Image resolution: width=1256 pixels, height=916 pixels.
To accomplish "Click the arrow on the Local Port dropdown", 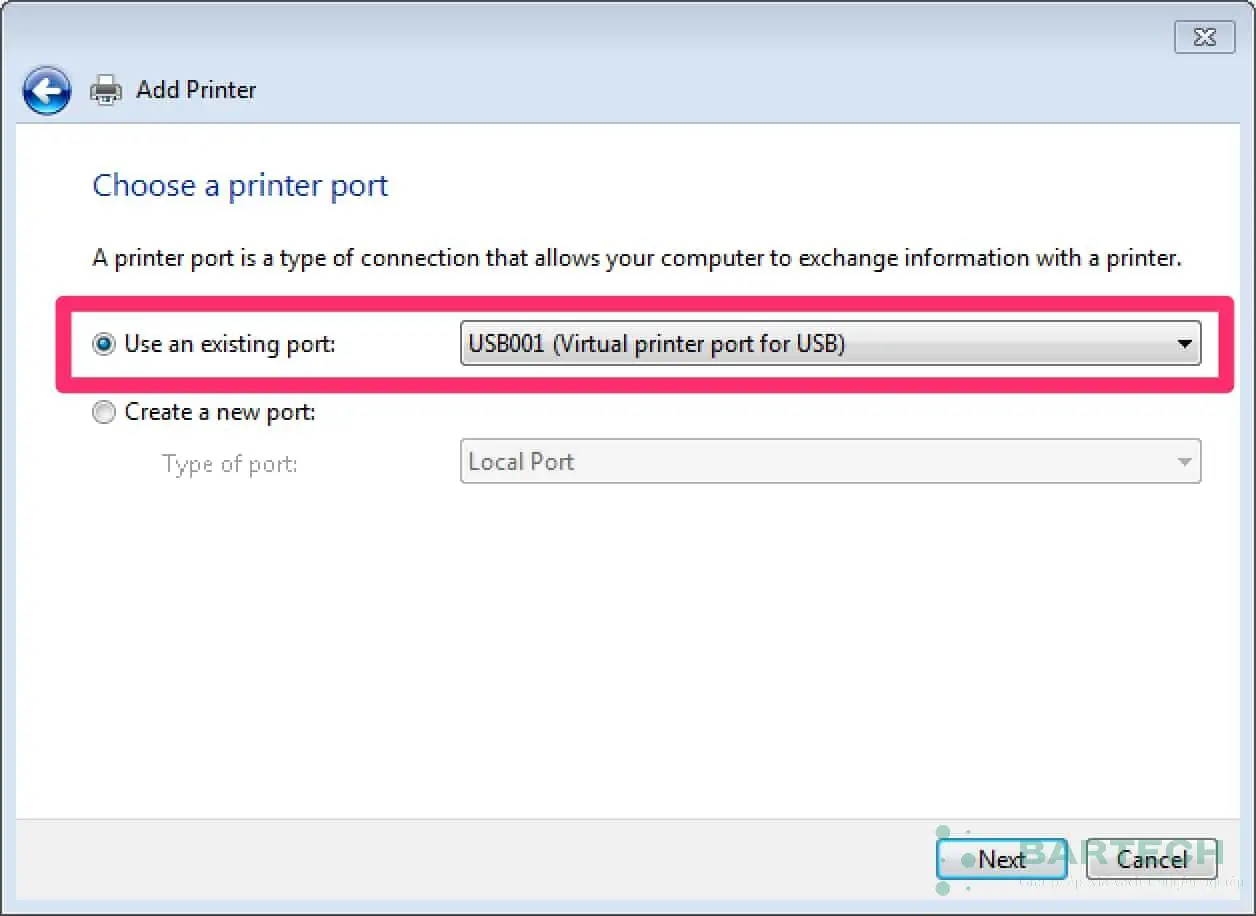I will pos(1184,462).
